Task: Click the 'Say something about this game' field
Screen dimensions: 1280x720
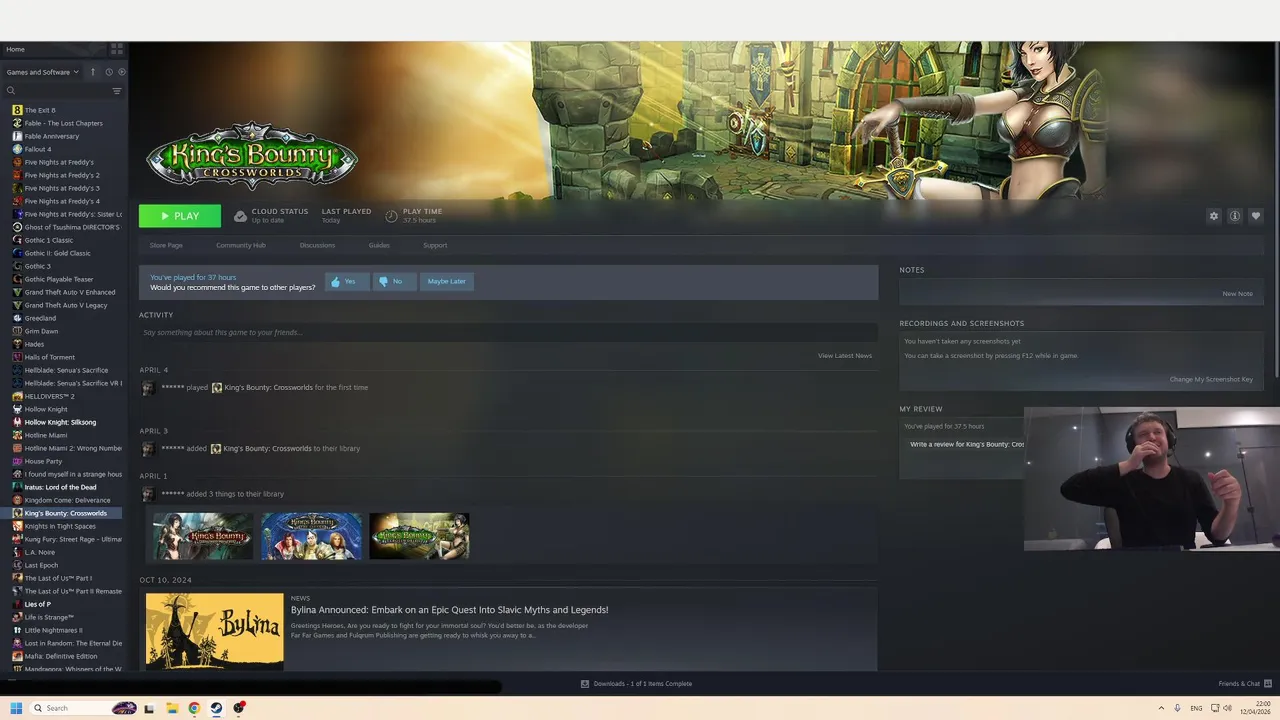Action: tap(508, 332)
